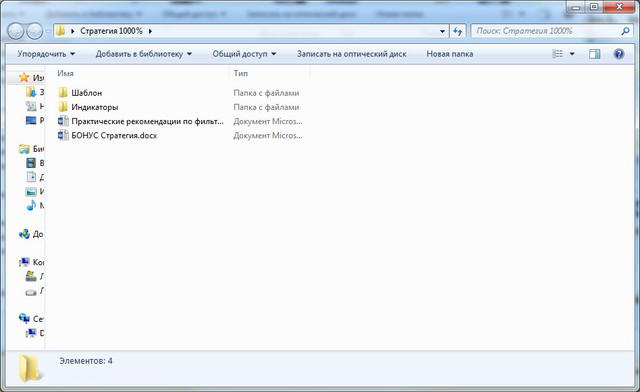This screenshot has width=640, height=392.
Task: Open the Упорядочить menu
Action: tap(46, 54)
